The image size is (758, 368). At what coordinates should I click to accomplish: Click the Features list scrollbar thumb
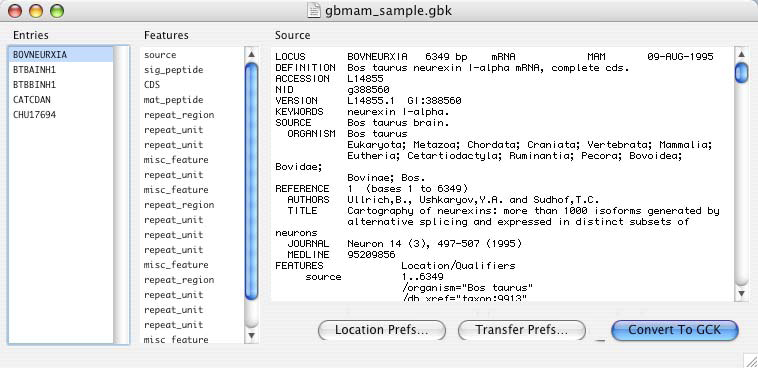(x=251, y=181)
